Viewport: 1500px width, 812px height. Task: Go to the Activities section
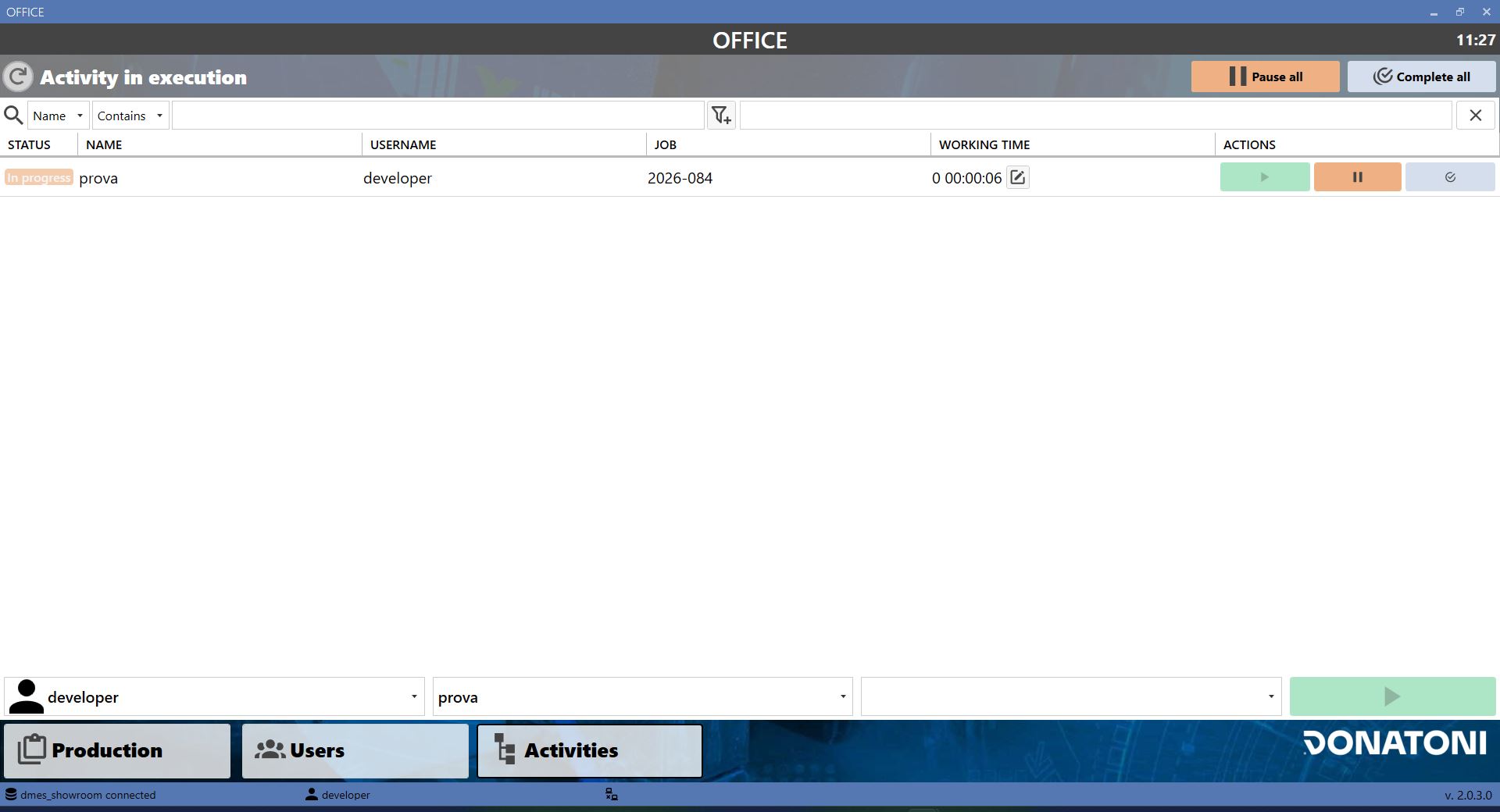590,750
